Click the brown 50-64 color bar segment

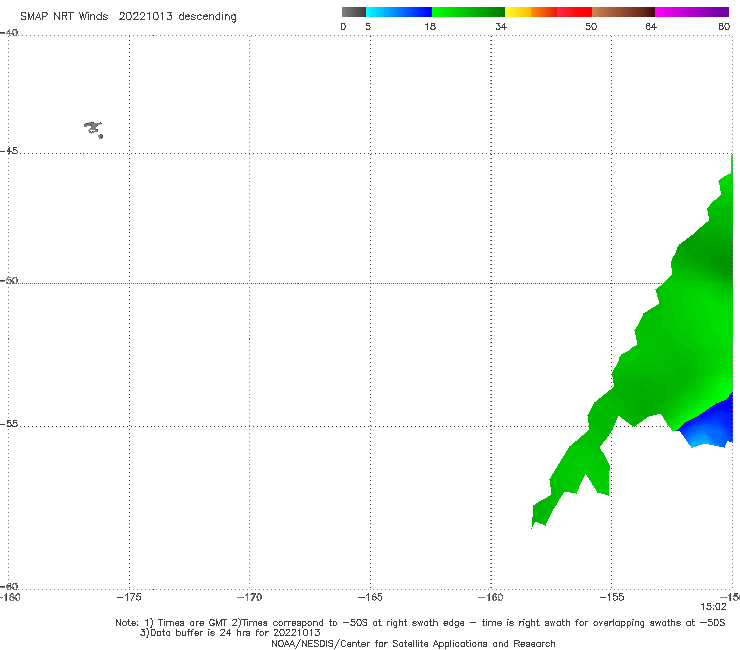tap(623, 12)
